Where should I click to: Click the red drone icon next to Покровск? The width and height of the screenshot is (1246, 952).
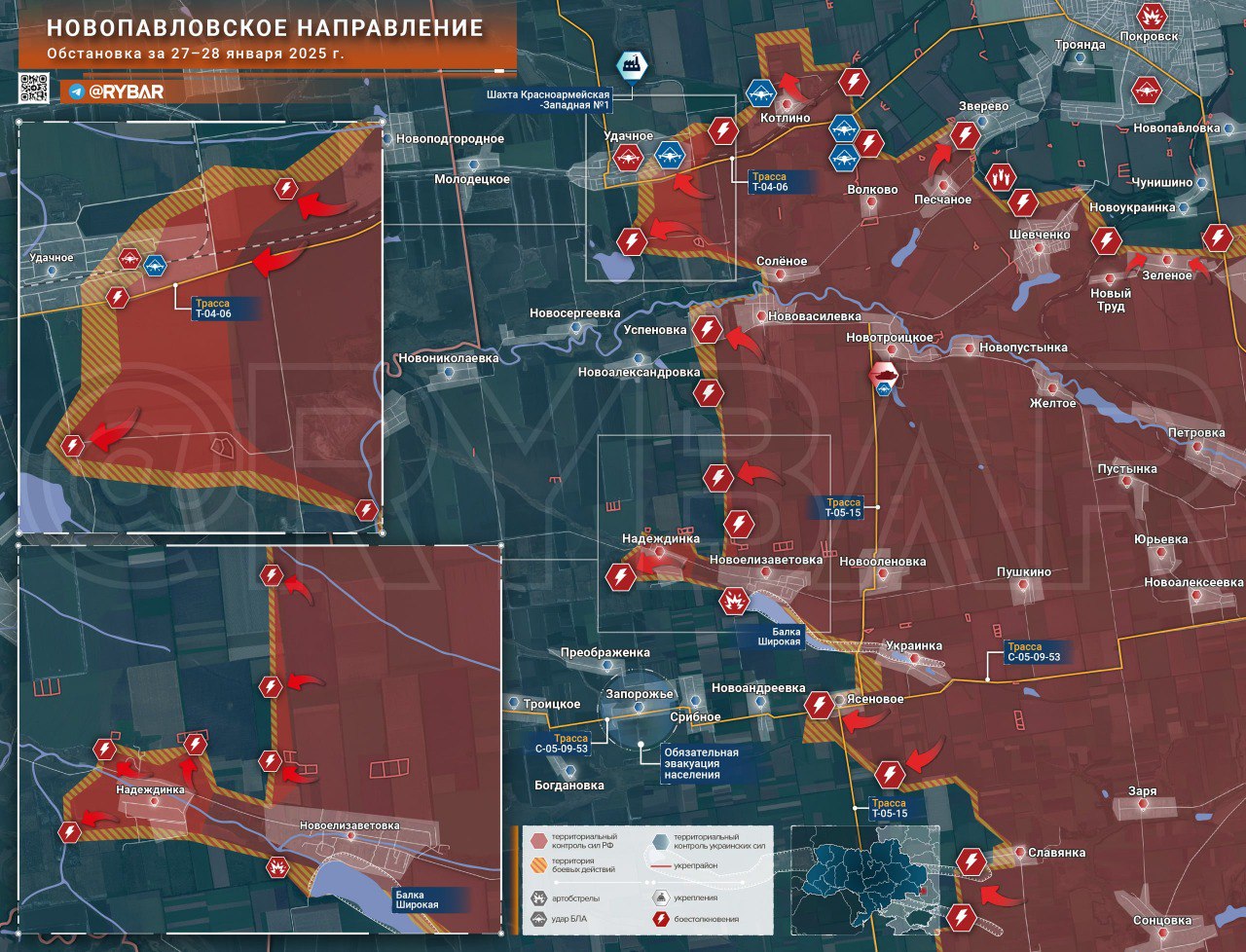[1153, 17]
